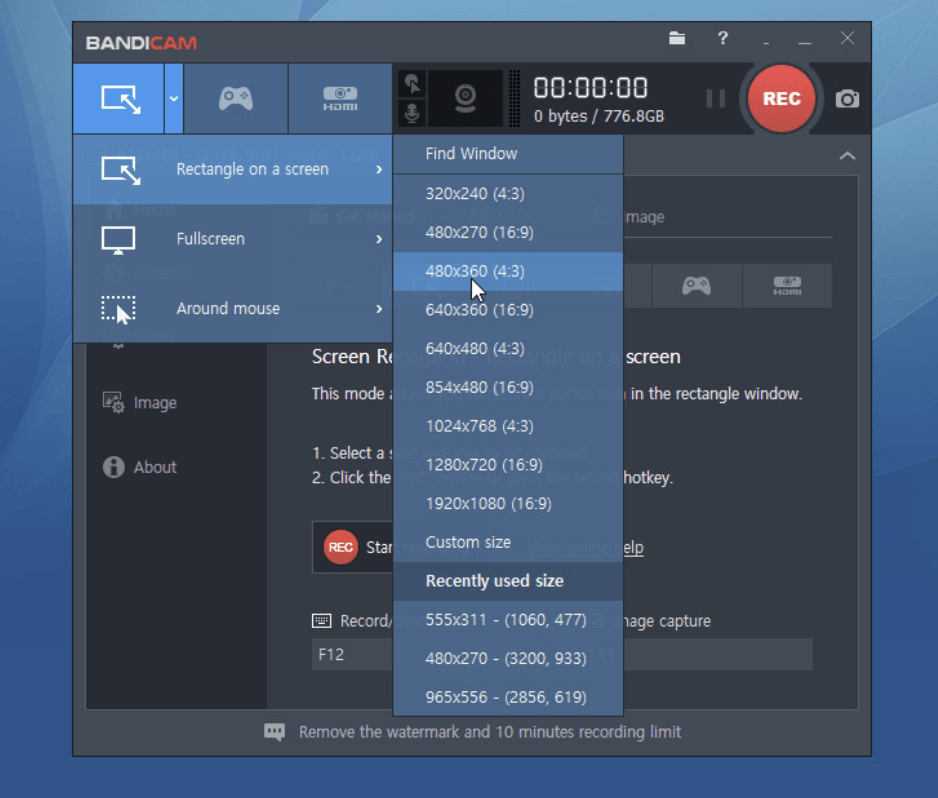Toggle the webcam recording device
Image resolution: width=938 pixels, height=798 pixels.
[x=466, y=97]
